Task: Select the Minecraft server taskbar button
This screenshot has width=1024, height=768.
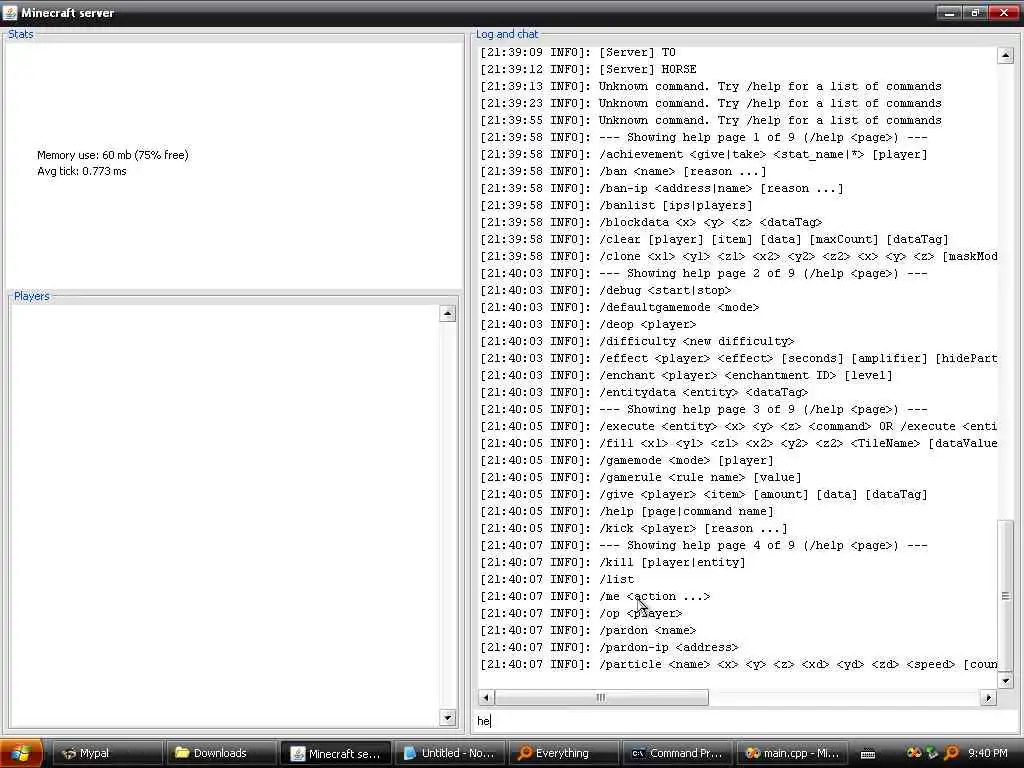Action: coord(335,753)
